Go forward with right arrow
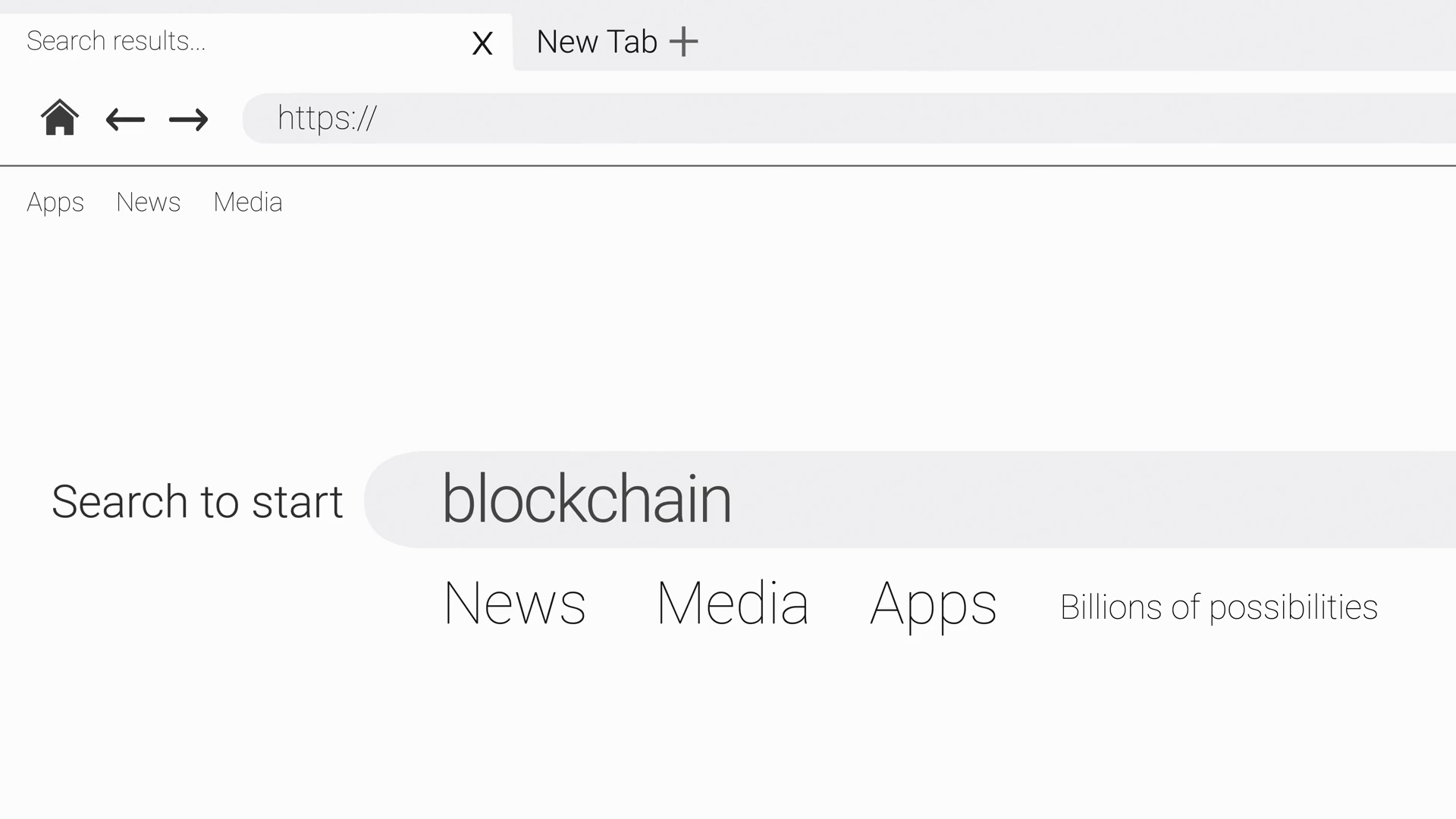 tap(189, 119)
